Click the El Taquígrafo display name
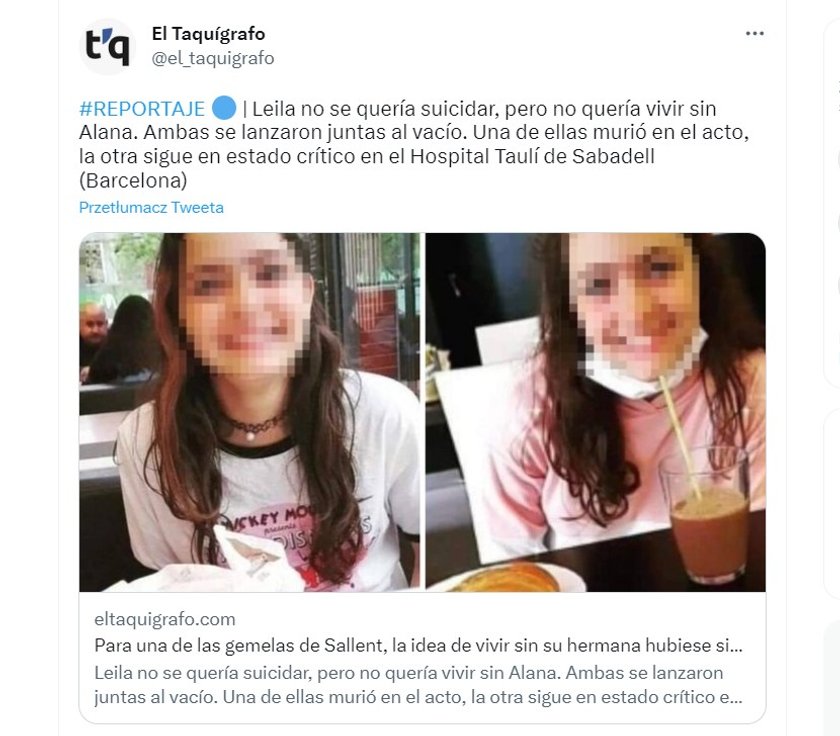The image size is (840, 736). pos(208,34)
